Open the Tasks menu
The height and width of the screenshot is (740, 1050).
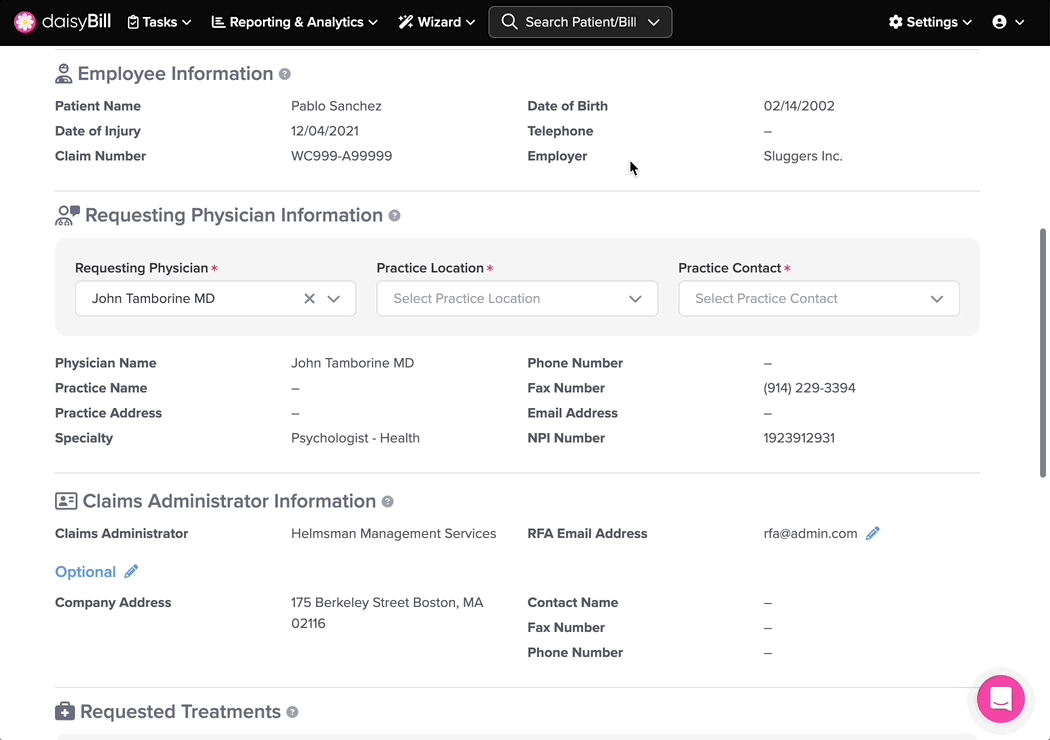[x=159, y=22]
